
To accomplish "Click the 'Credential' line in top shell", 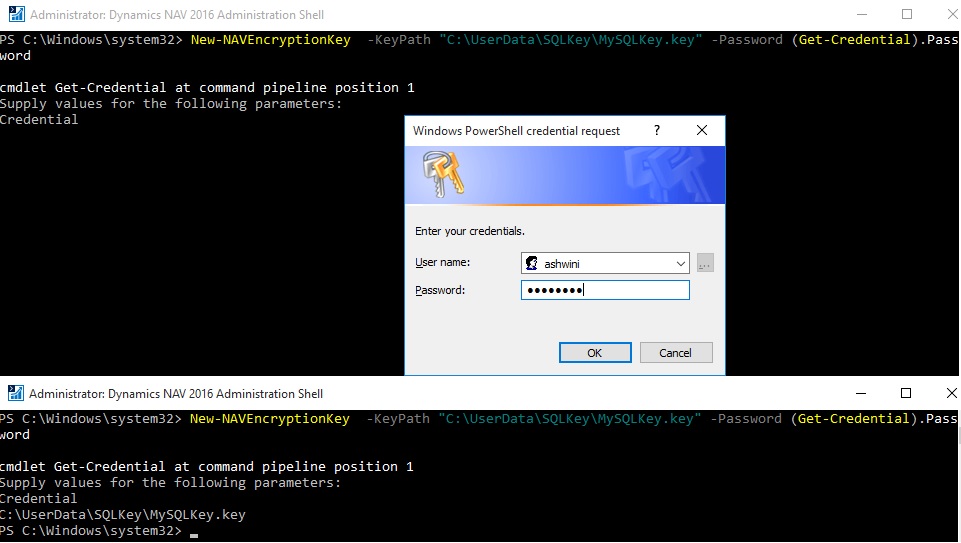I will 39,120.
